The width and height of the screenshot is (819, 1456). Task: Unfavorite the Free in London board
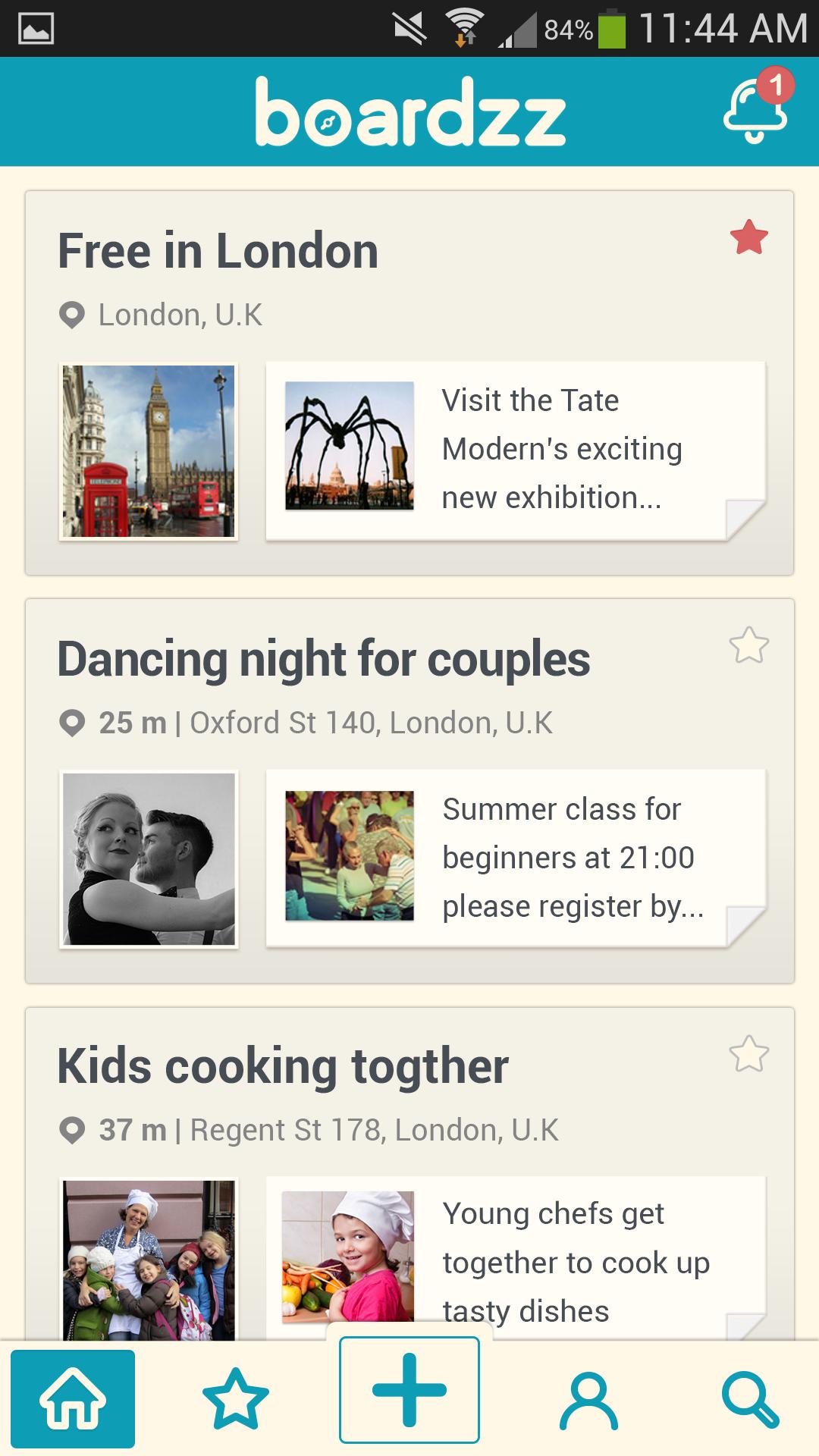[x=748, y=237]
